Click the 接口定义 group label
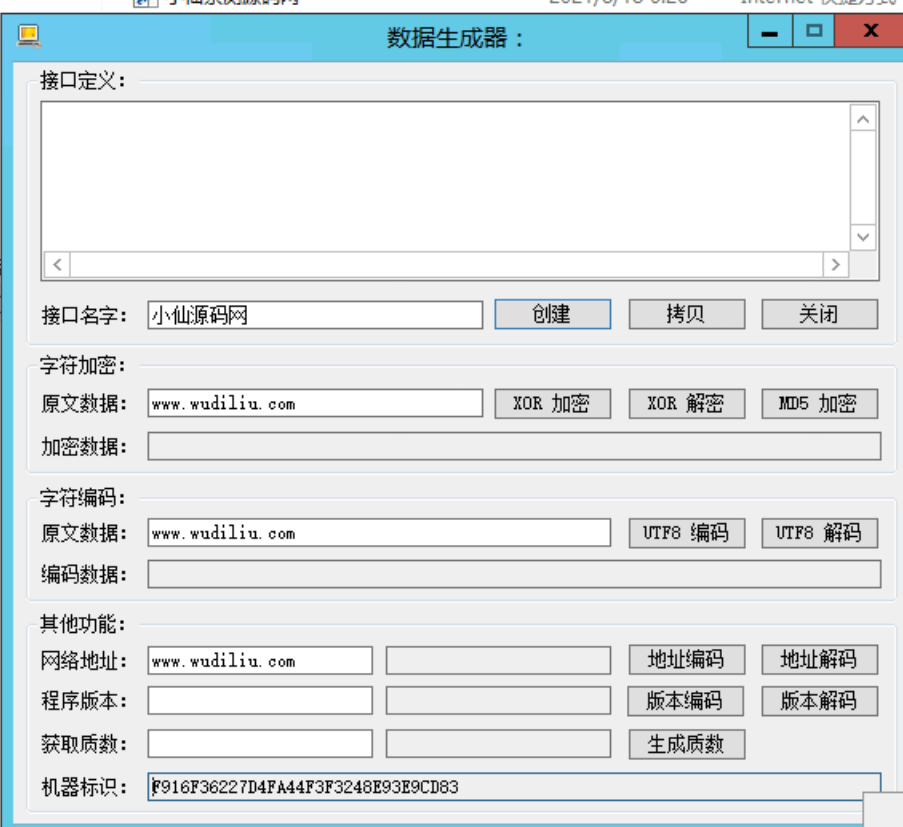Viewport: 903px width, 827px height. pyautogui.click(x=83, y=81)
